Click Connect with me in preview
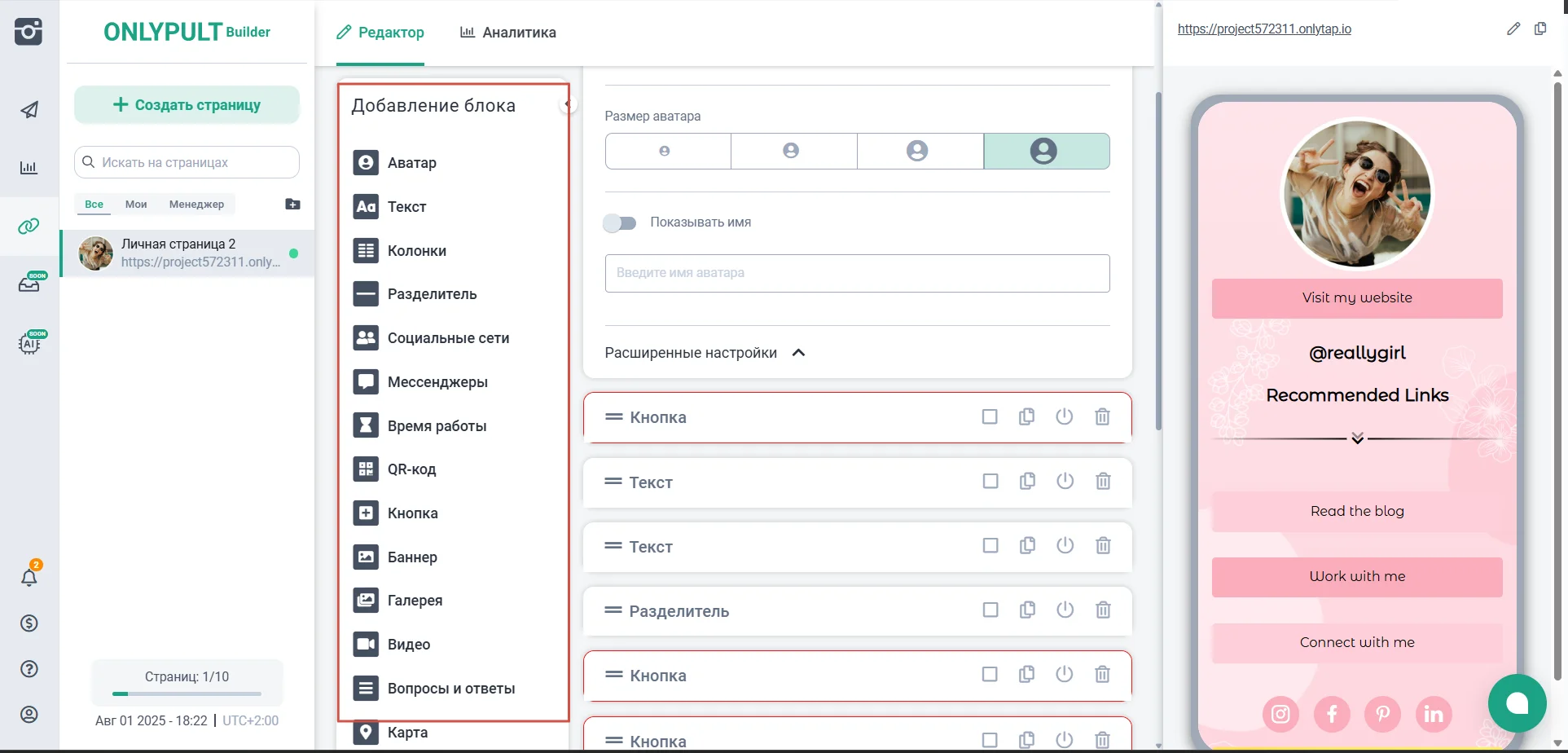Screen dimensions: 1568x753 click(x=1357, y=643)
